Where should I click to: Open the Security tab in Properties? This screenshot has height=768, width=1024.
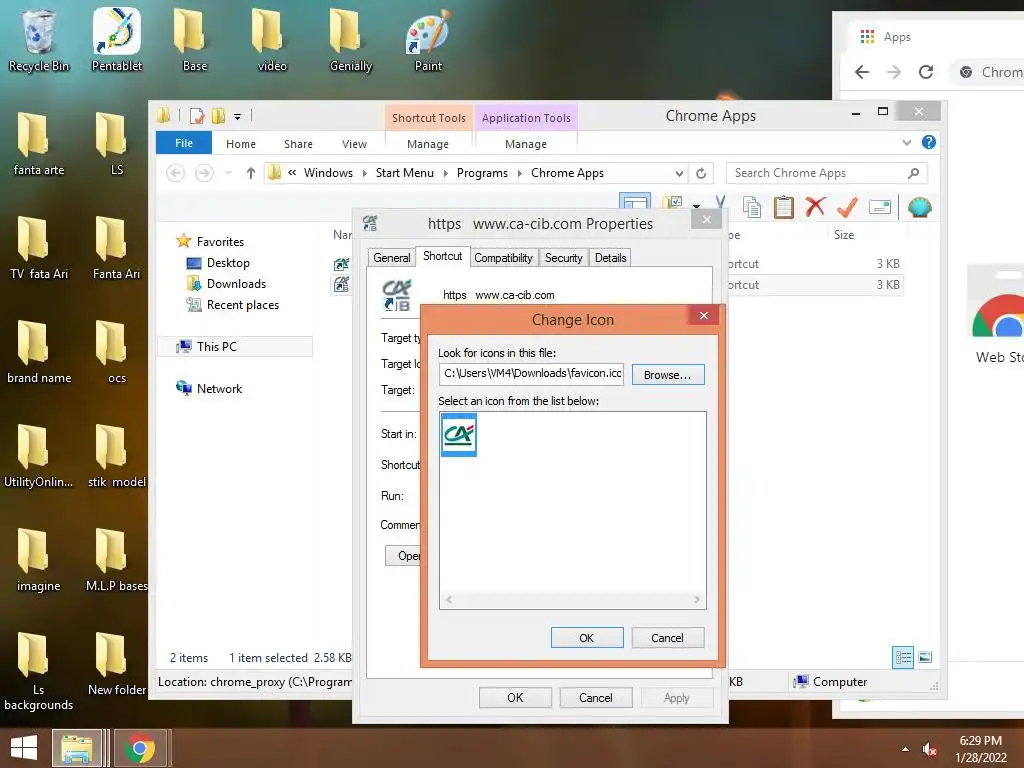coord(564,258)
